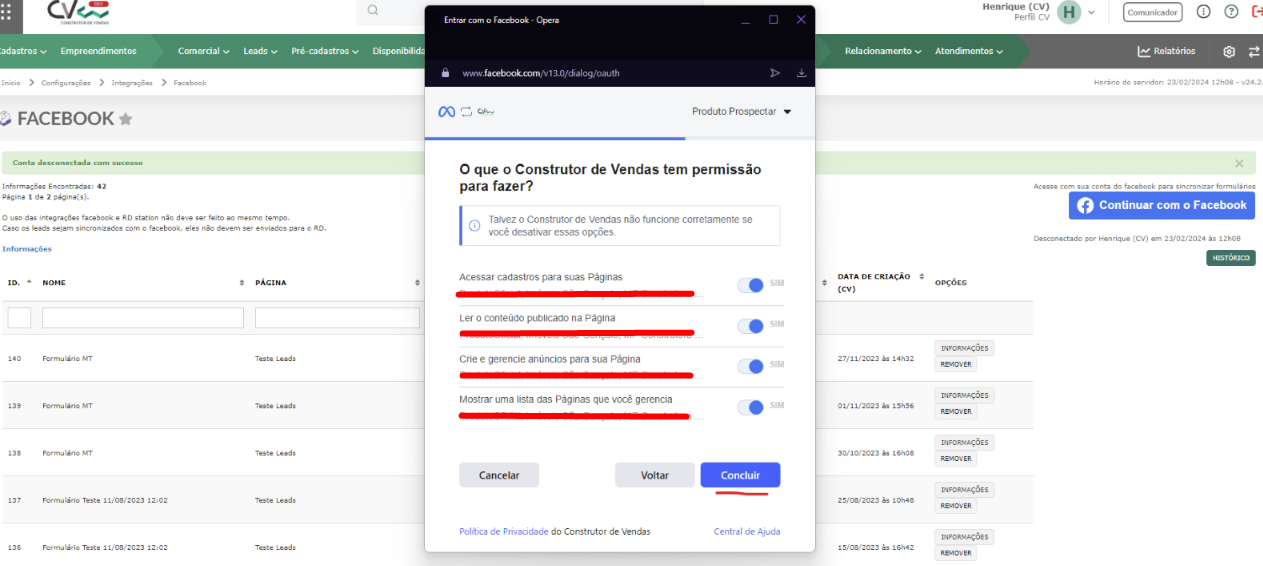The width and height of the screenshot is (1263, 566).
Task: Go to Empreendimentos in navbar
Action: (x=98, y=51)
